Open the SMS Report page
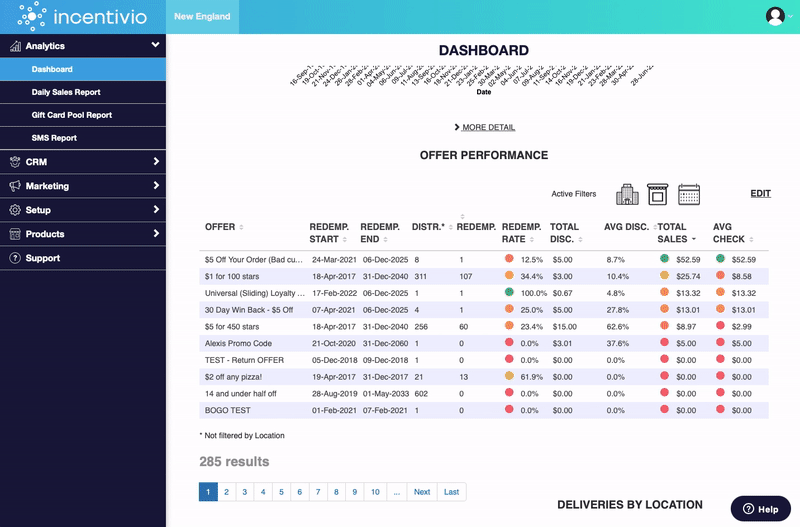This screenshot has height=527, width=800. [54, 138]
